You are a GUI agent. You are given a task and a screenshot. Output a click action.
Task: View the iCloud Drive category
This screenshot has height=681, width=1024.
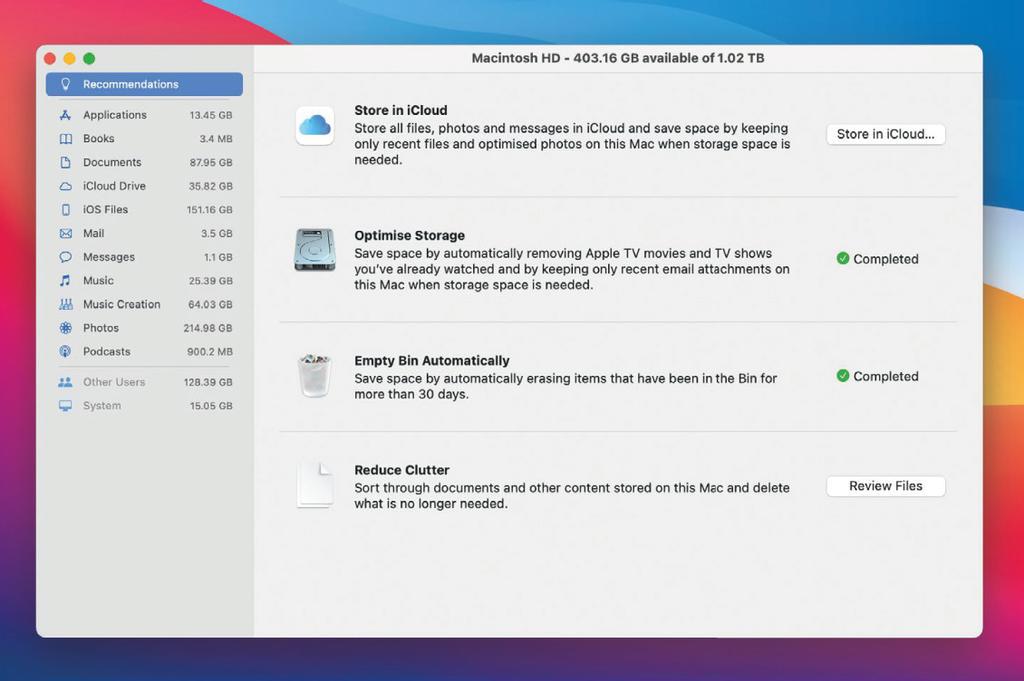click(144, 186)
